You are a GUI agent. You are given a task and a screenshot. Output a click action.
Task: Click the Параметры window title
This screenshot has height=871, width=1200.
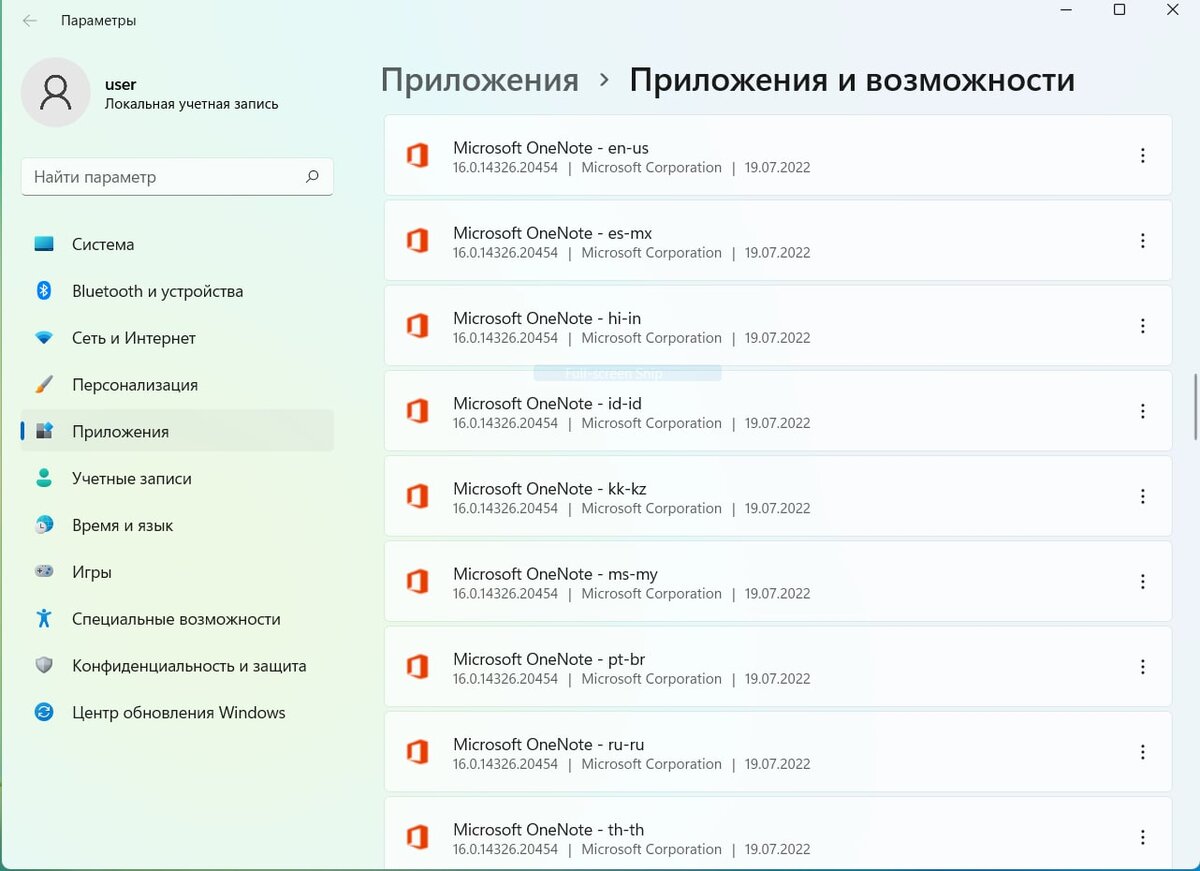coord(98,20)
